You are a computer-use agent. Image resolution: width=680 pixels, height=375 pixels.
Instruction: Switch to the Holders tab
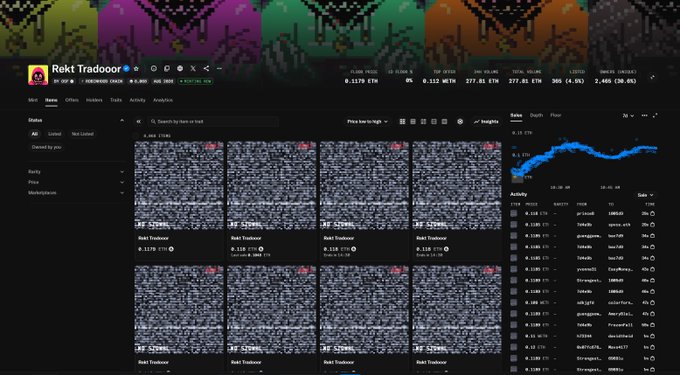[94, 100]
